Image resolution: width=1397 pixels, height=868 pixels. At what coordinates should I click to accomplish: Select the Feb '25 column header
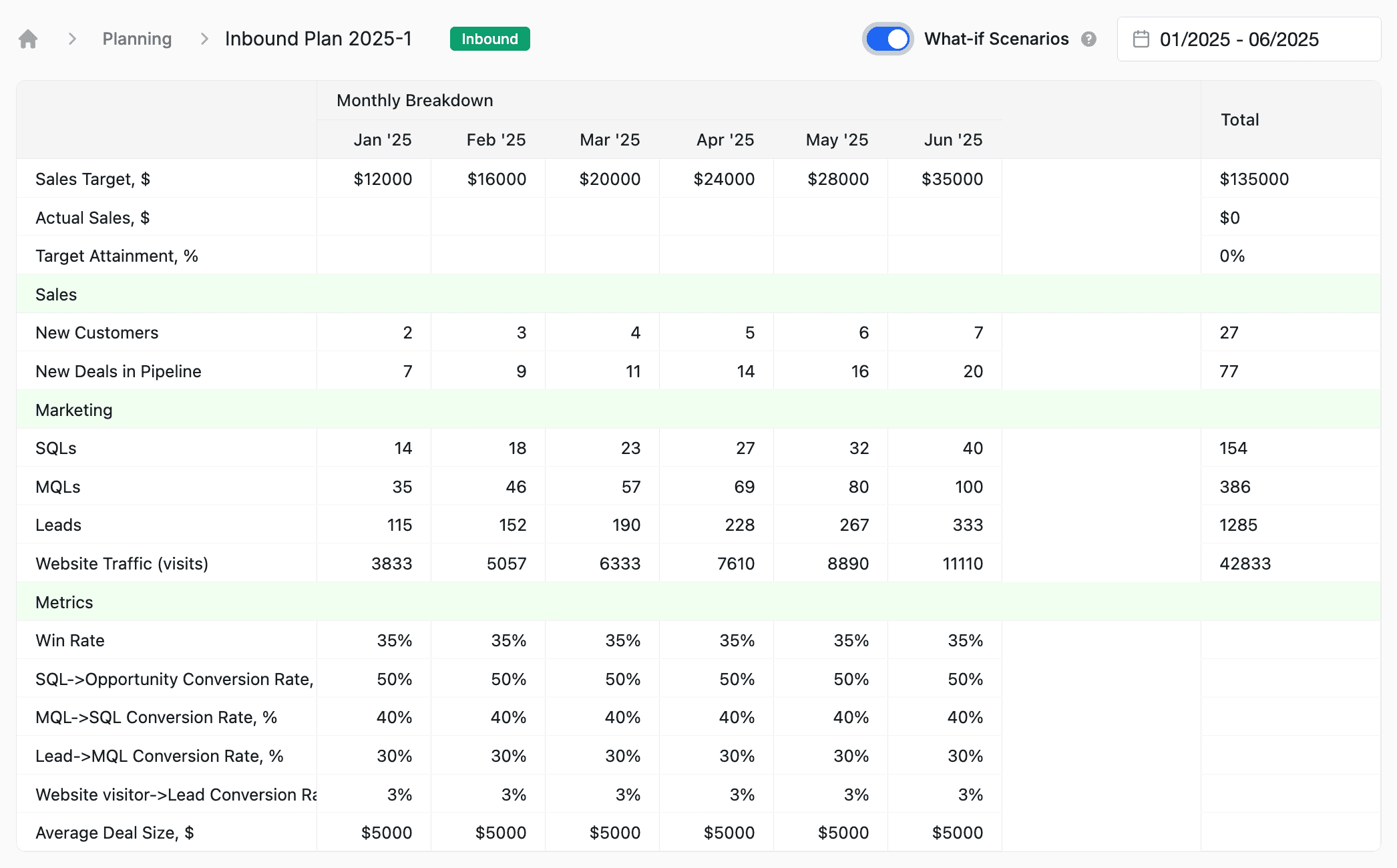pyautogui.click(x=496, y=140)
